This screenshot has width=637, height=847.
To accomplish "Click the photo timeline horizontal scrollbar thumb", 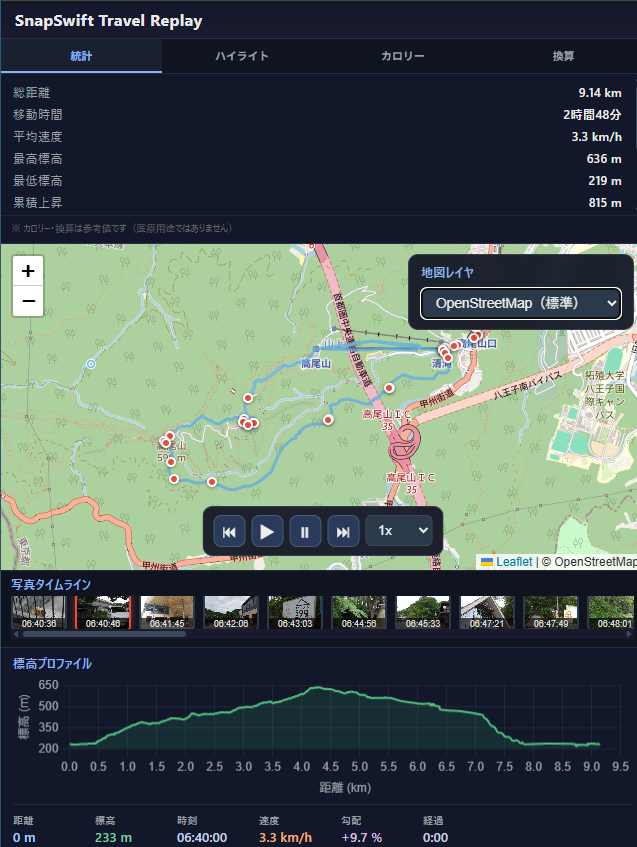I will tap(104, 634).
